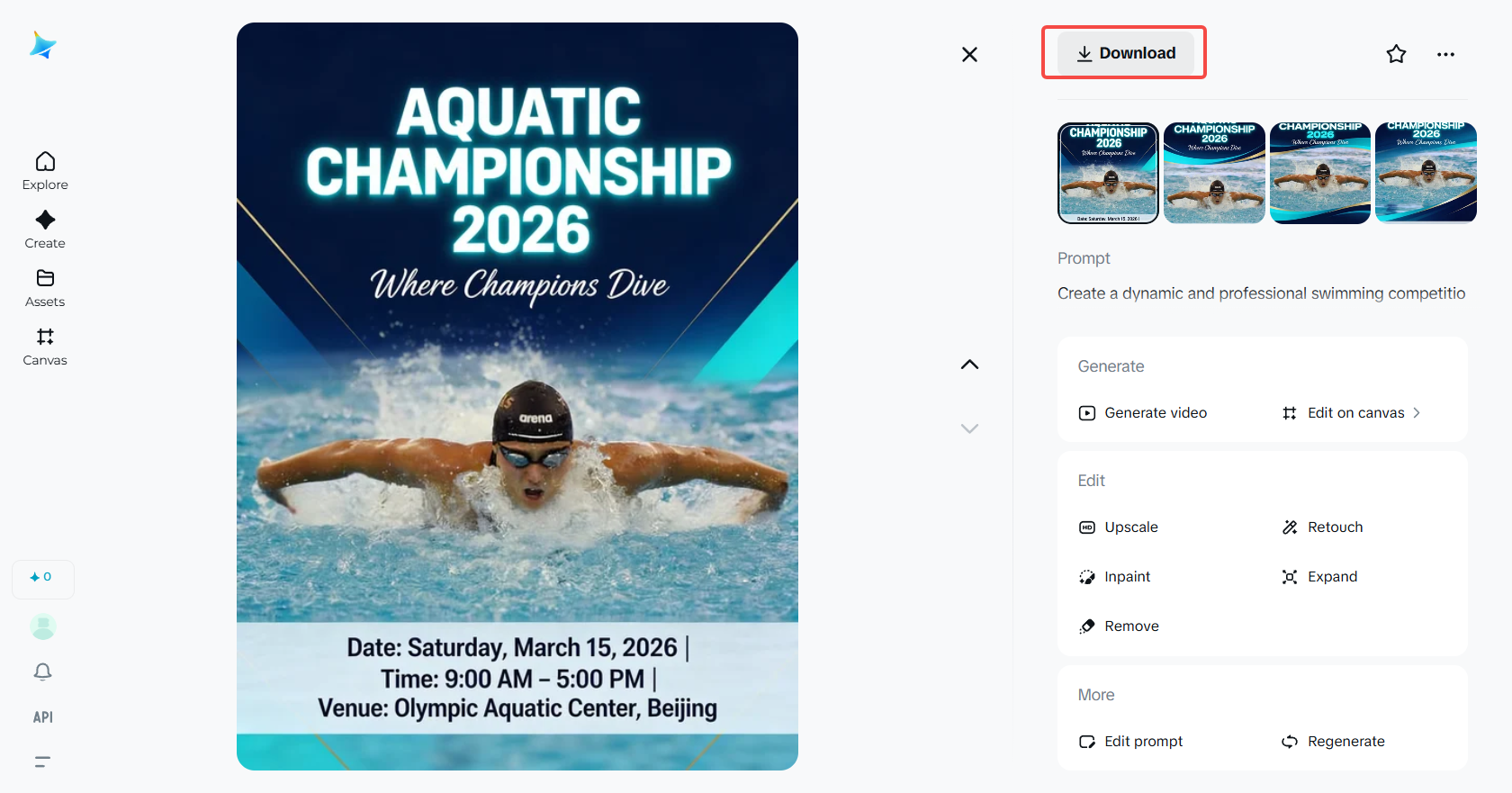This screenshot has width=1512, height=793.
Task: Open the Assets folder in sidebar
Action: point(45,287)
